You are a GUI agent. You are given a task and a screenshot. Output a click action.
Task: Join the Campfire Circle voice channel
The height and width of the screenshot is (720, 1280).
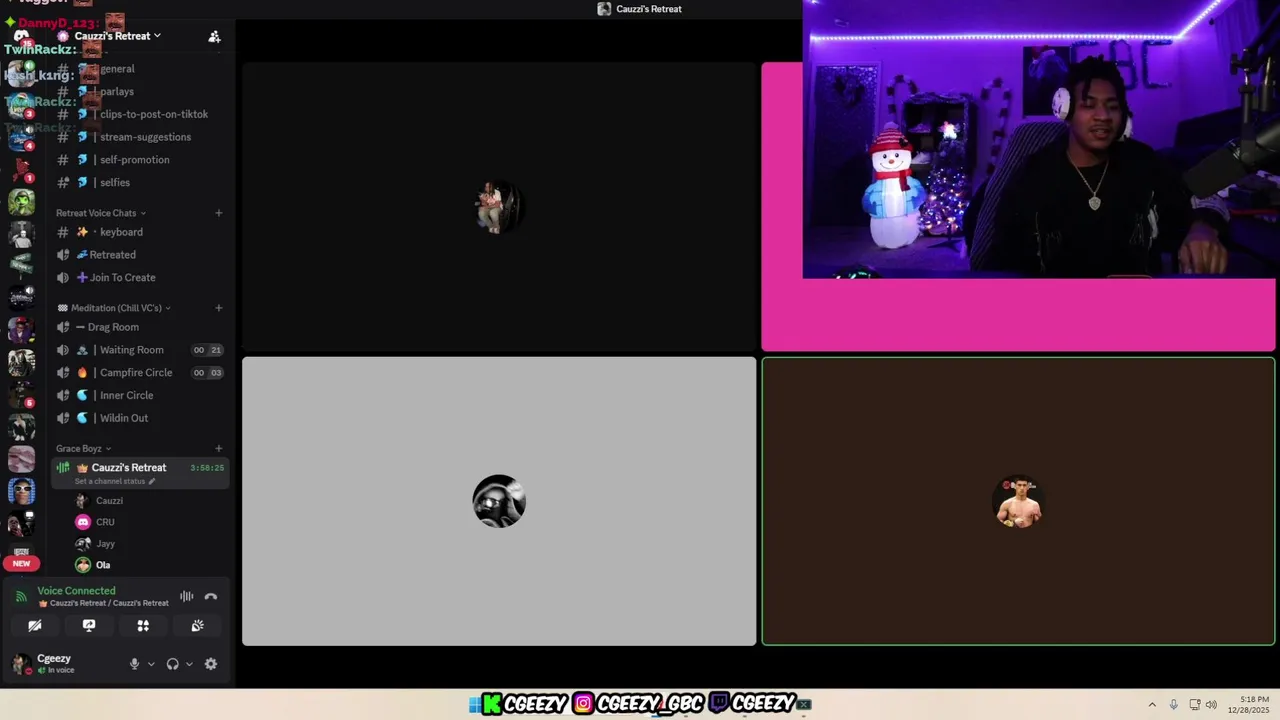tap(140, 373)
